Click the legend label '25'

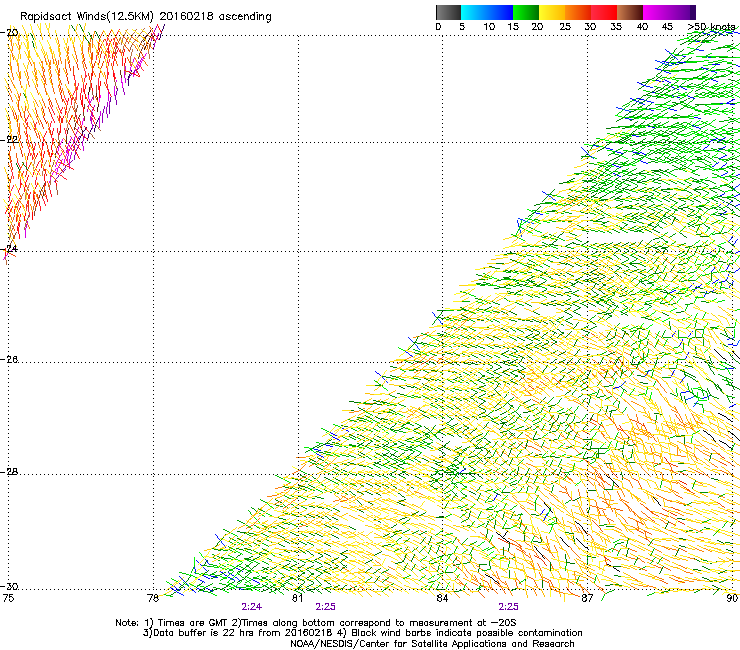564,27
